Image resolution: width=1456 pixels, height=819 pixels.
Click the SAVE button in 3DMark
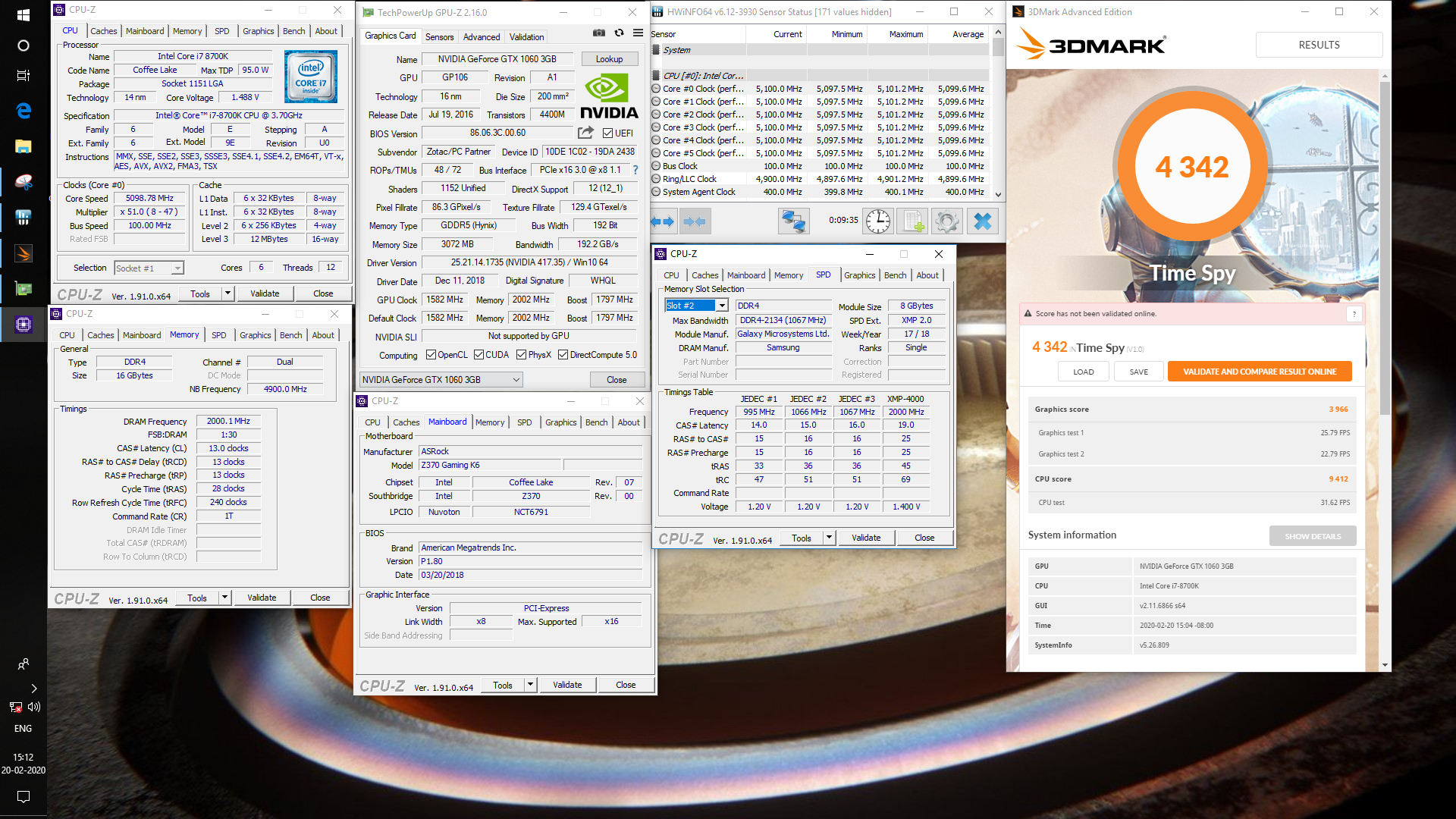click(x=1138, y=372)
